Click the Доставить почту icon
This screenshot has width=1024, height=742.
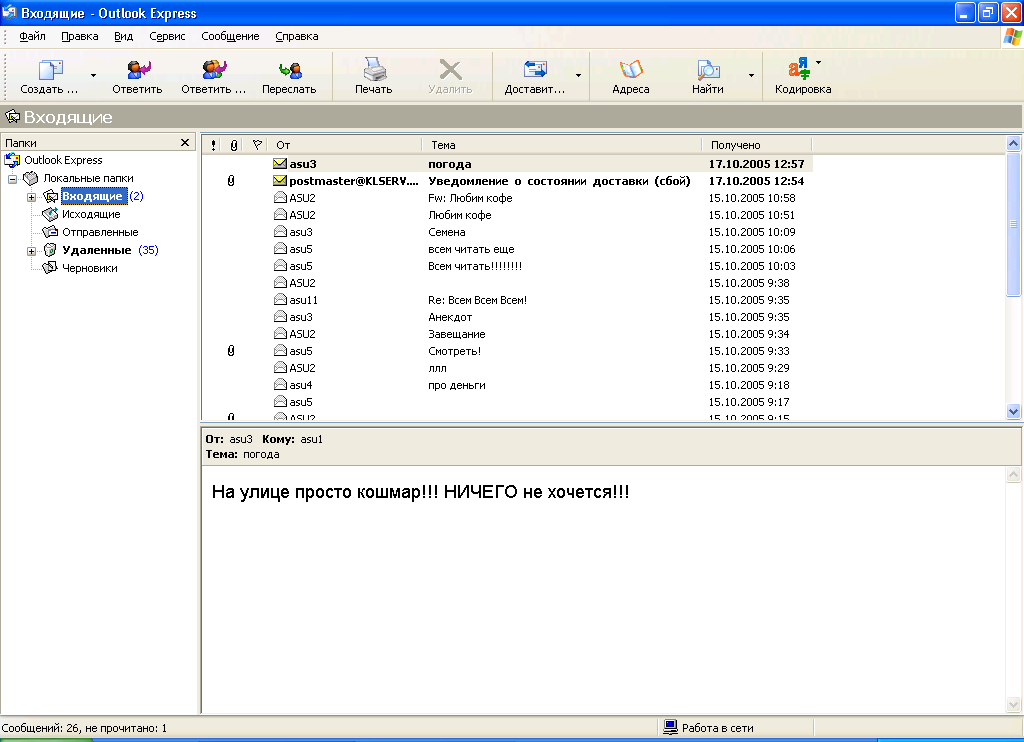coord(535,69)
